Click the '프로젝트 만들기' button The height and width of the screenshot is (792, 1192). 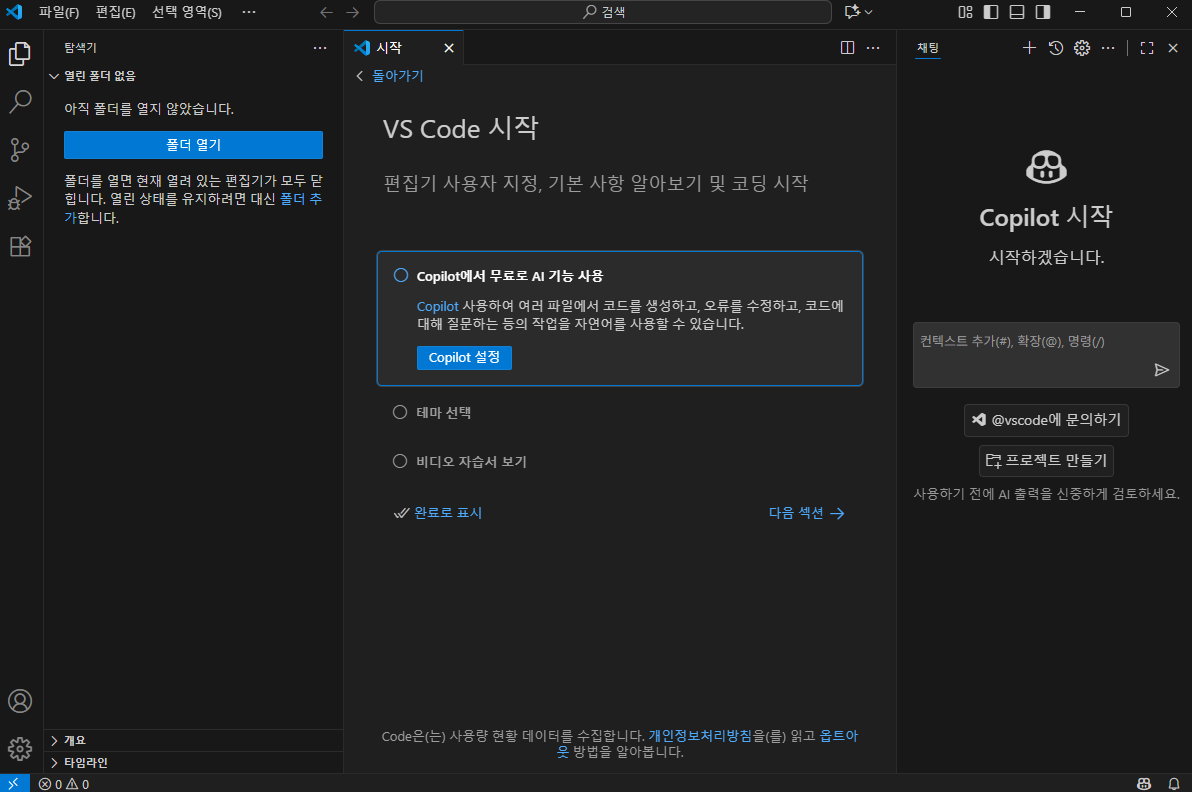[x=1046, y=461]
